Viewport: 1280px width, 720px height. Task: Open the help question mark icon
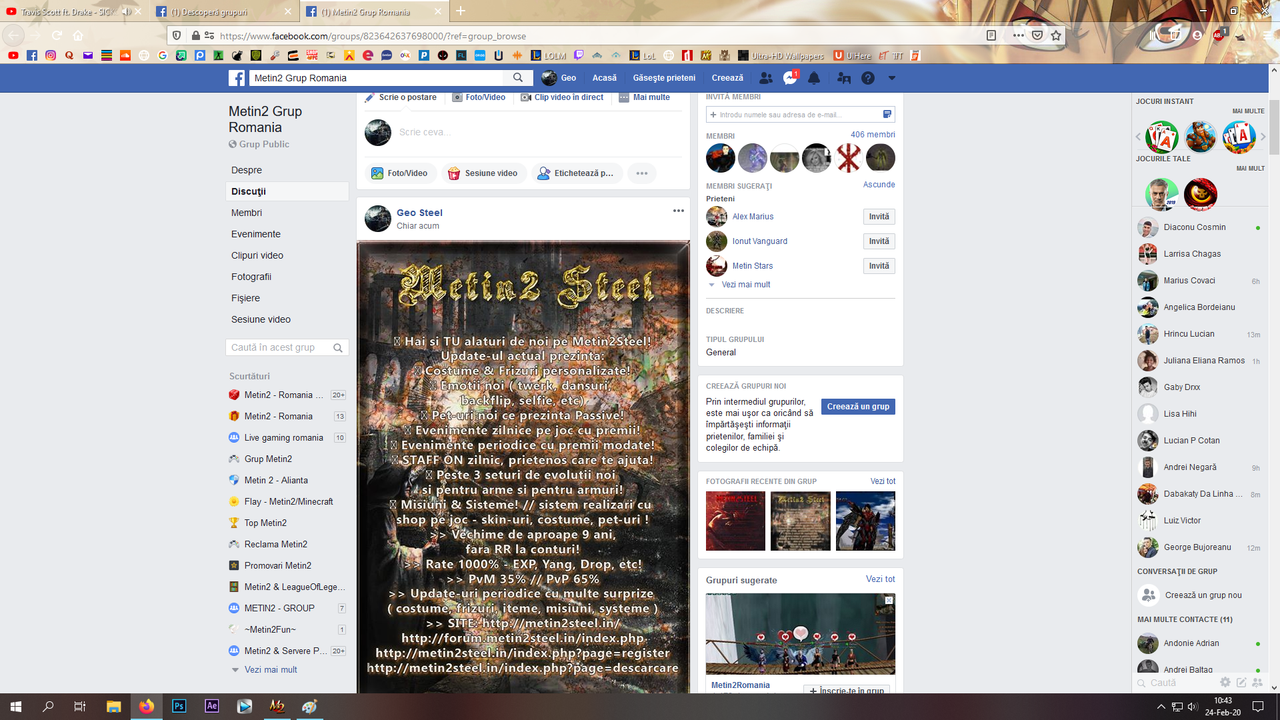tap(868, 78)
